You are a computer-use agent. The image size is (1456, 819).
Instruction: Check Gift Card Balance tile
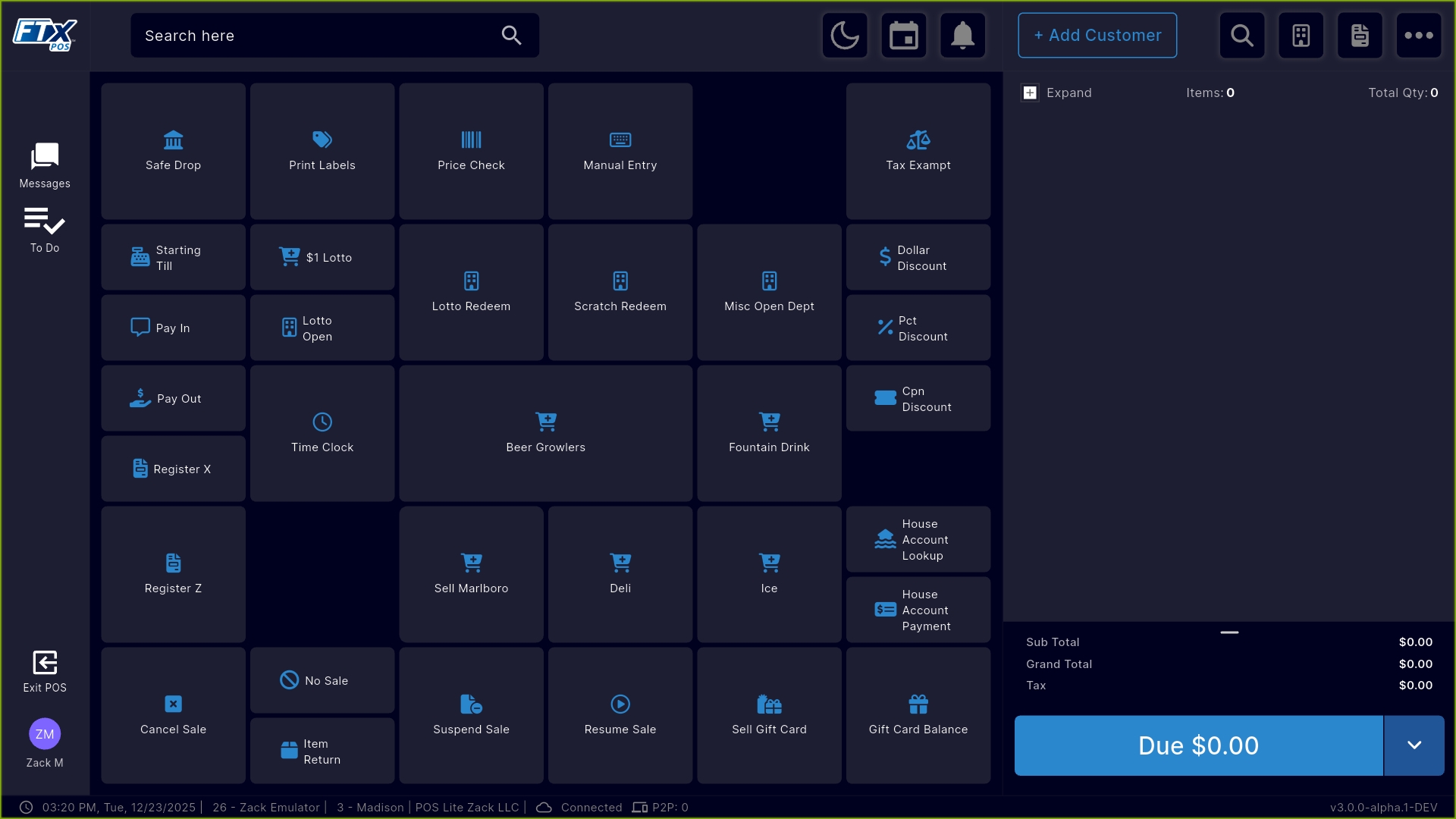[x=918, y=715]
